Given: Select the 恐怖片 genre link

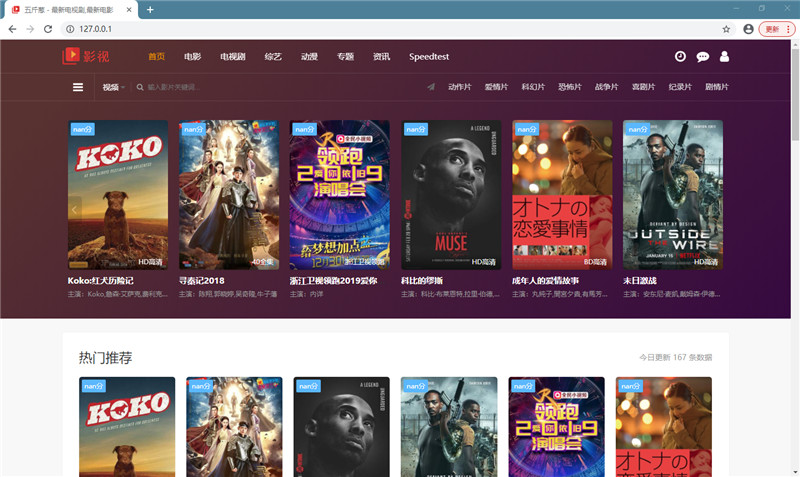Looking at the screenshot, I should click(x=570, y=87).
